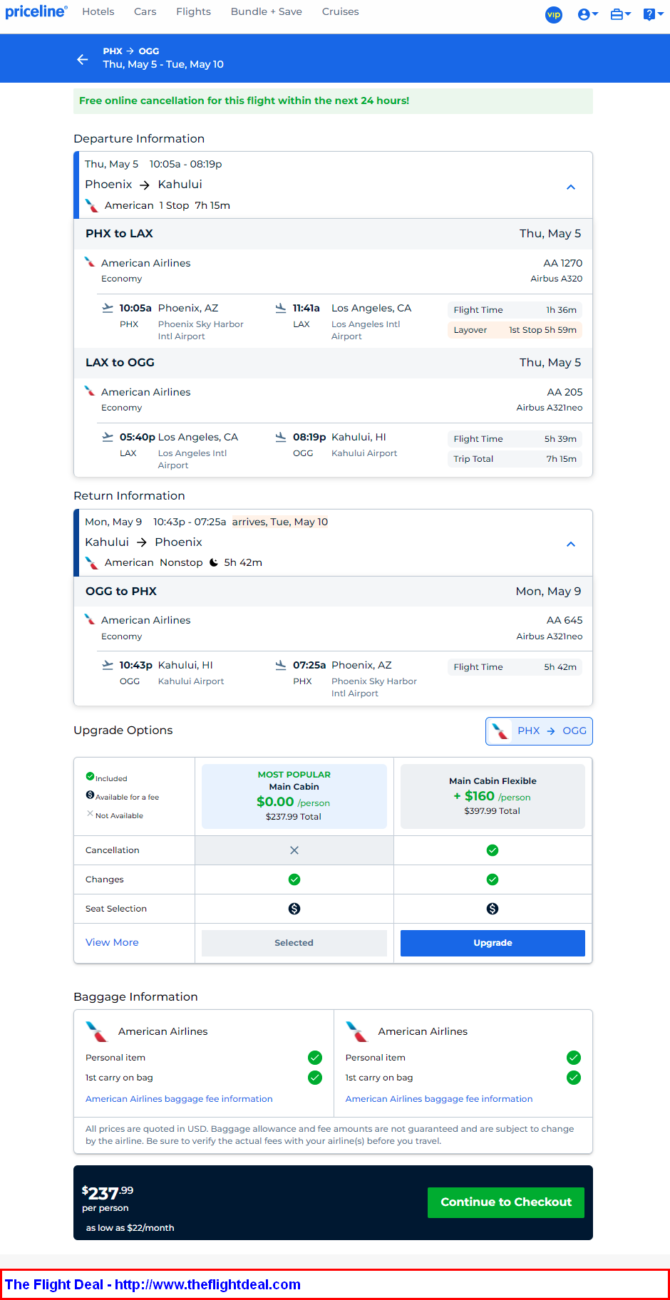Click the Upgrade button
The height and width of the screenshot is (1300, 670).
click(x=492, y=943)
